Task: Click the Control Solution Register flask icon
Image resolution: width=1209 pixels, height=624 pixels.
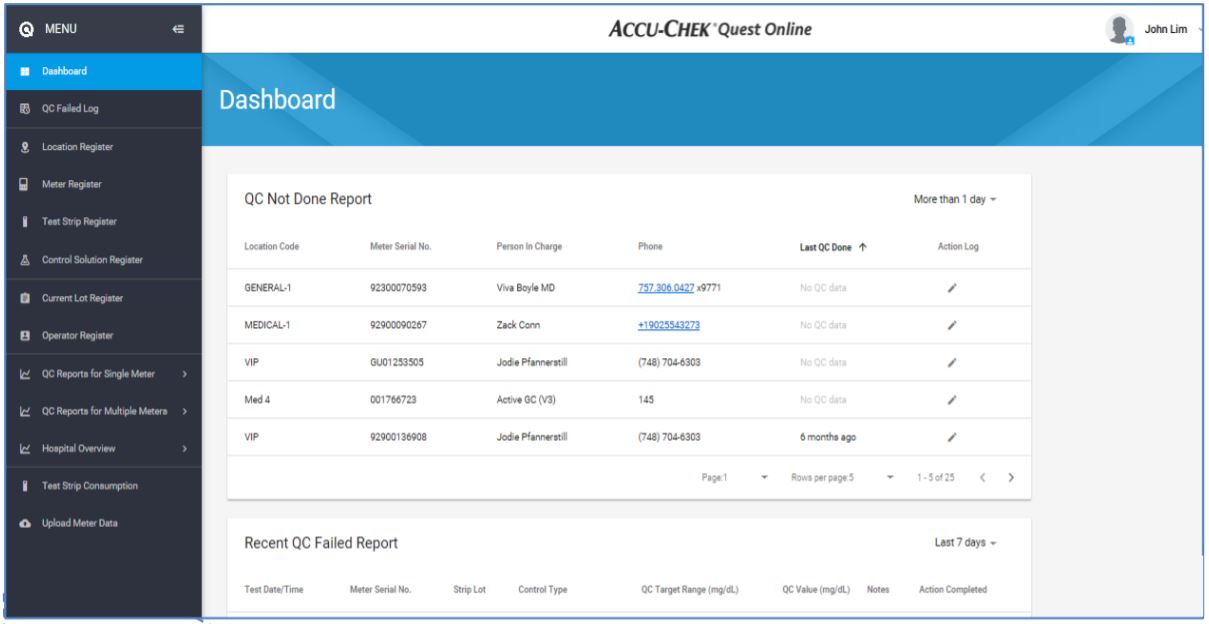Action: [23, 260]
